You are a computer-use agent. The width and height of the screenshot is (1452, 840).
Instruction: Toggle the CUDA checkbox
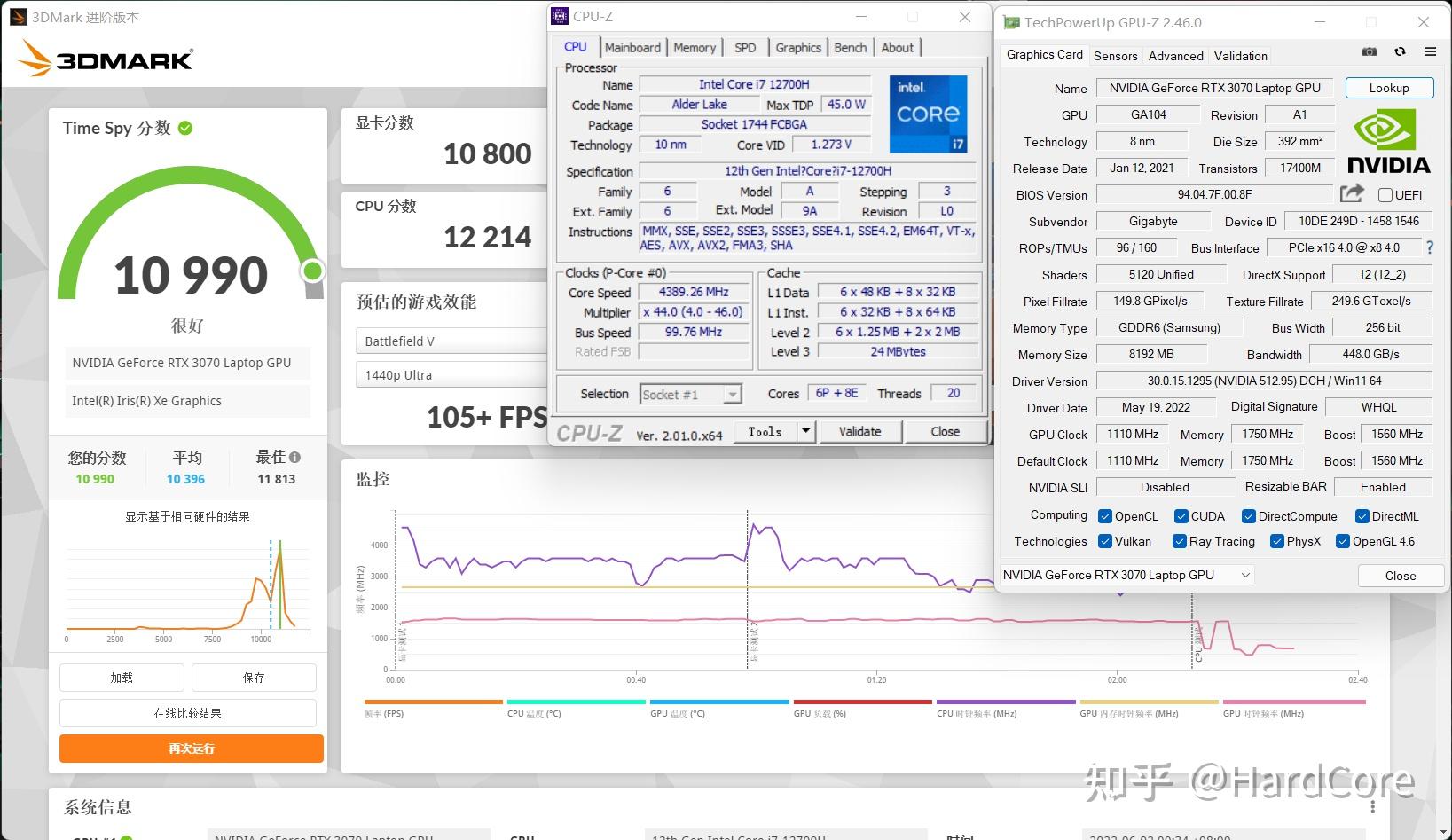tap(1181, 516)
